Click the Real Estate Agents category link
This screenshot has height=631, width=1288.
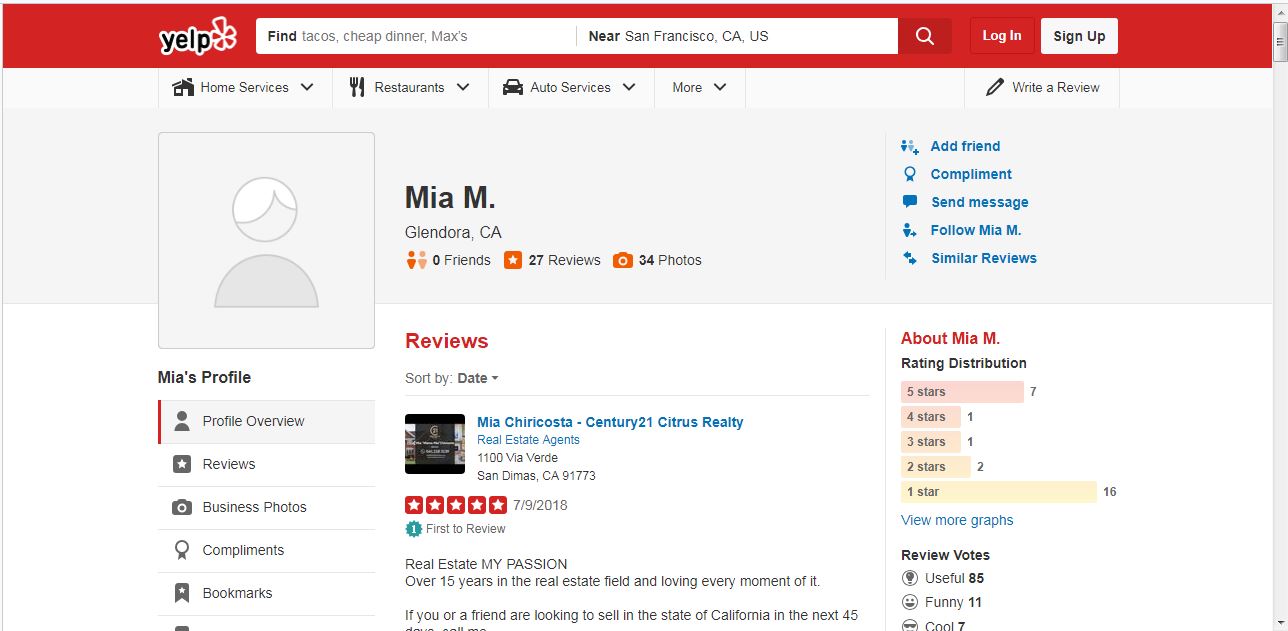[528, 440]
